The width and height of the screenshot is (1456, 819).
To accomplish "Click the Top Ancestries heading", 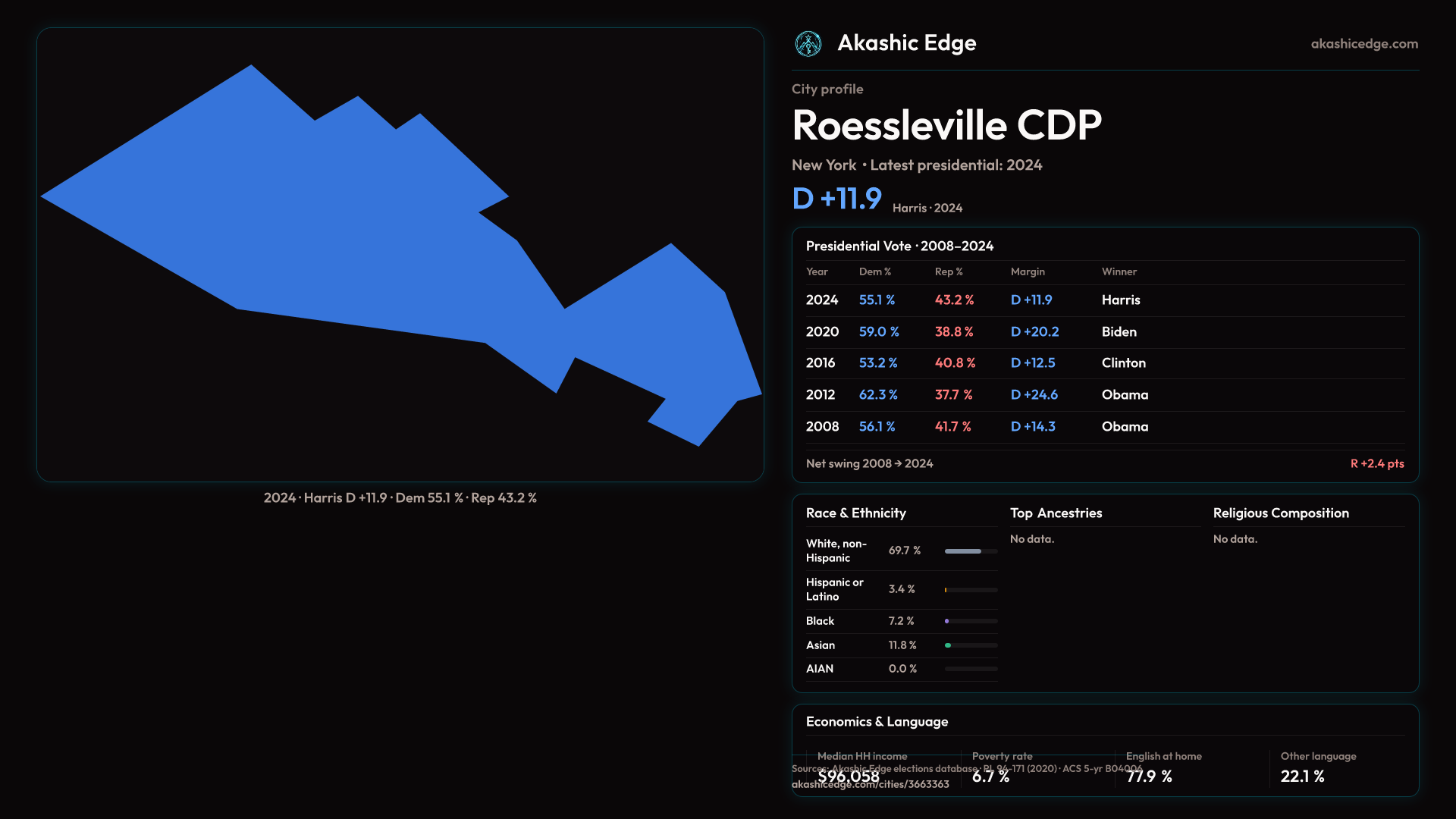I will pyautogui.click(x=1056, y=513).
